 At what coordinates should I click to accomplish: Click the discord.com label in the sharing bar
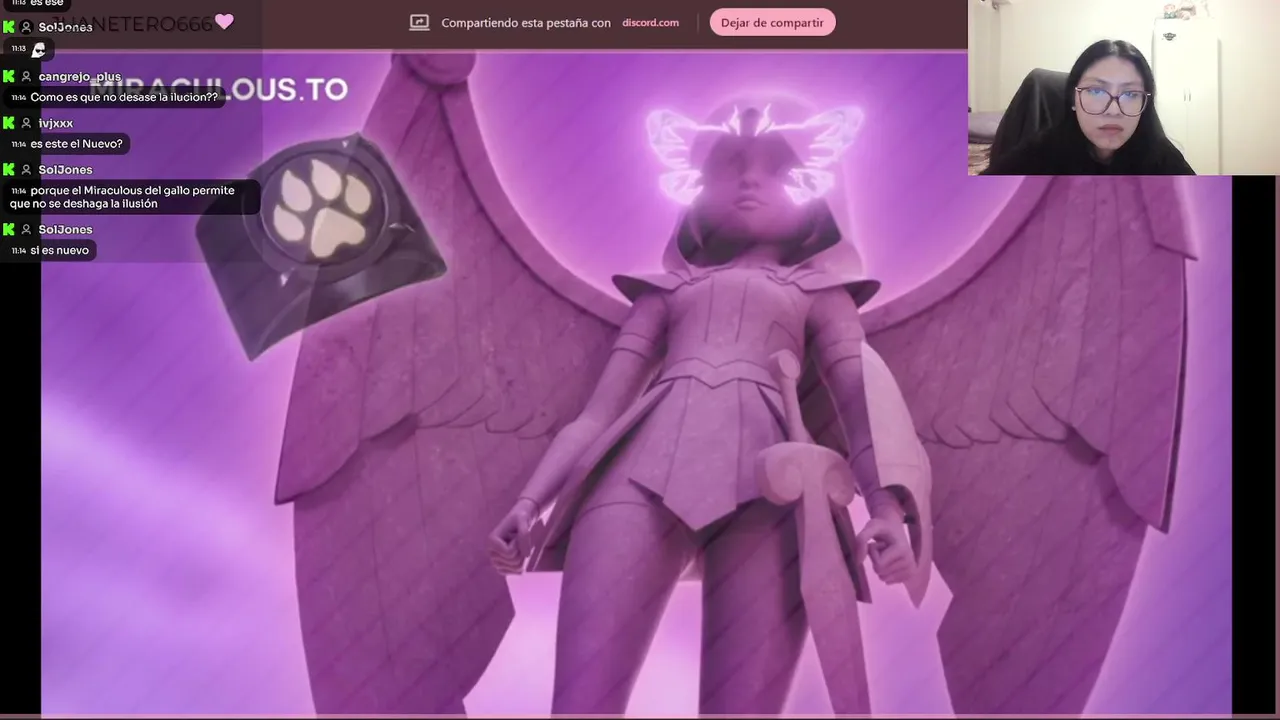tap(650, 23)
